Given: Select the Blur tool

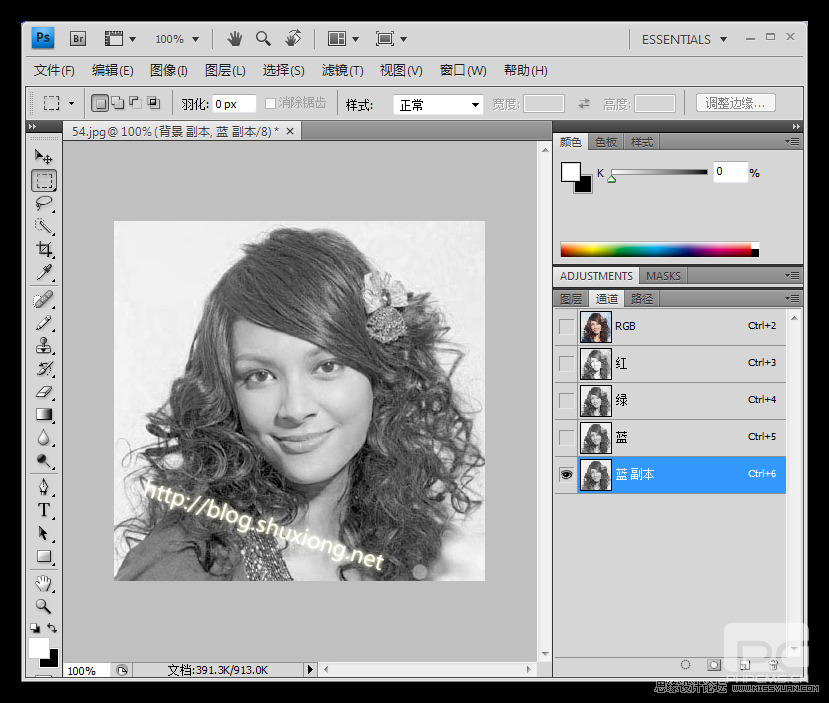Looking at the screenshot, I should click(44, 438).
